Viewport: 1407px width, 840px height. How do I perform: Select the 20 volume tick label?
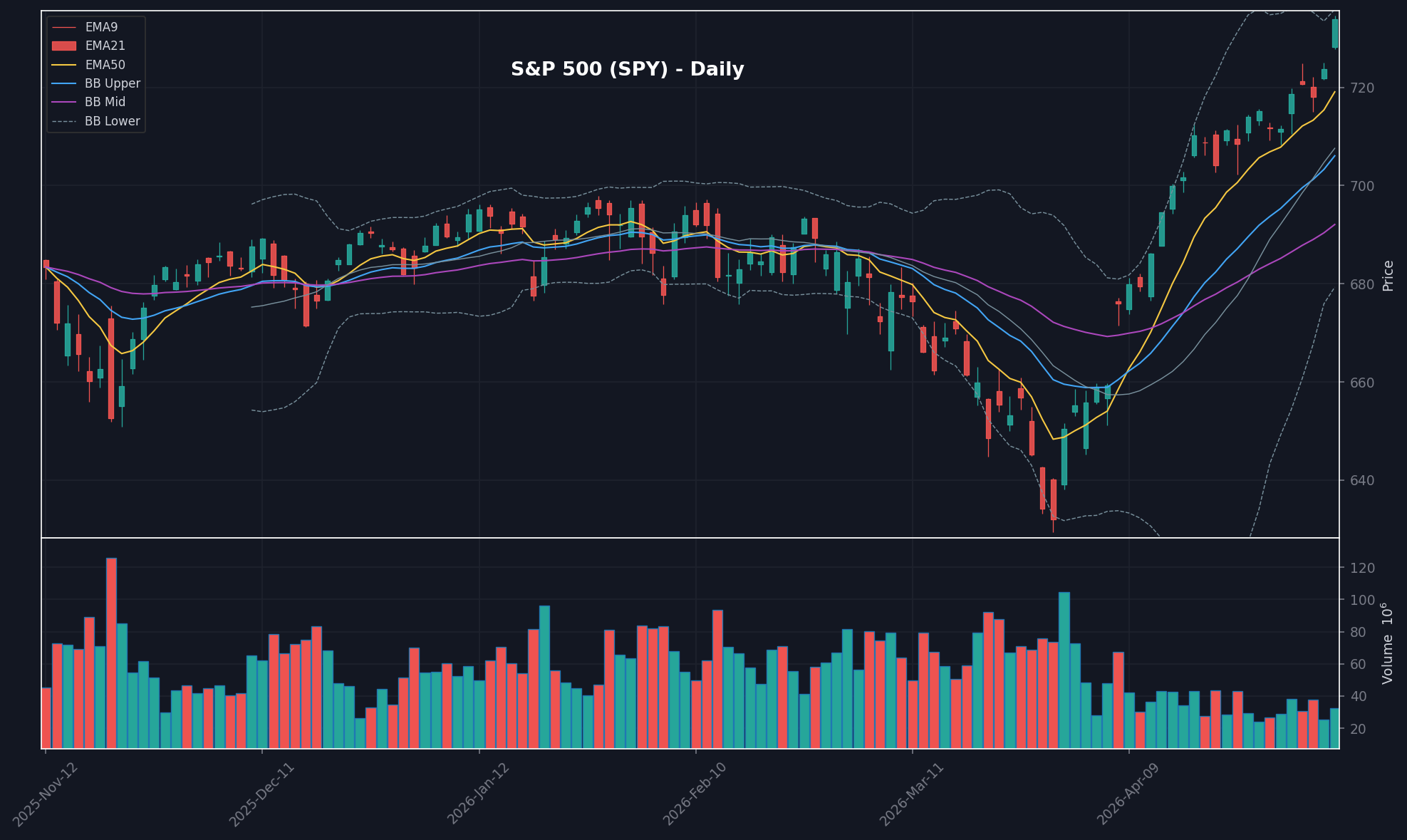(1358, 728)
